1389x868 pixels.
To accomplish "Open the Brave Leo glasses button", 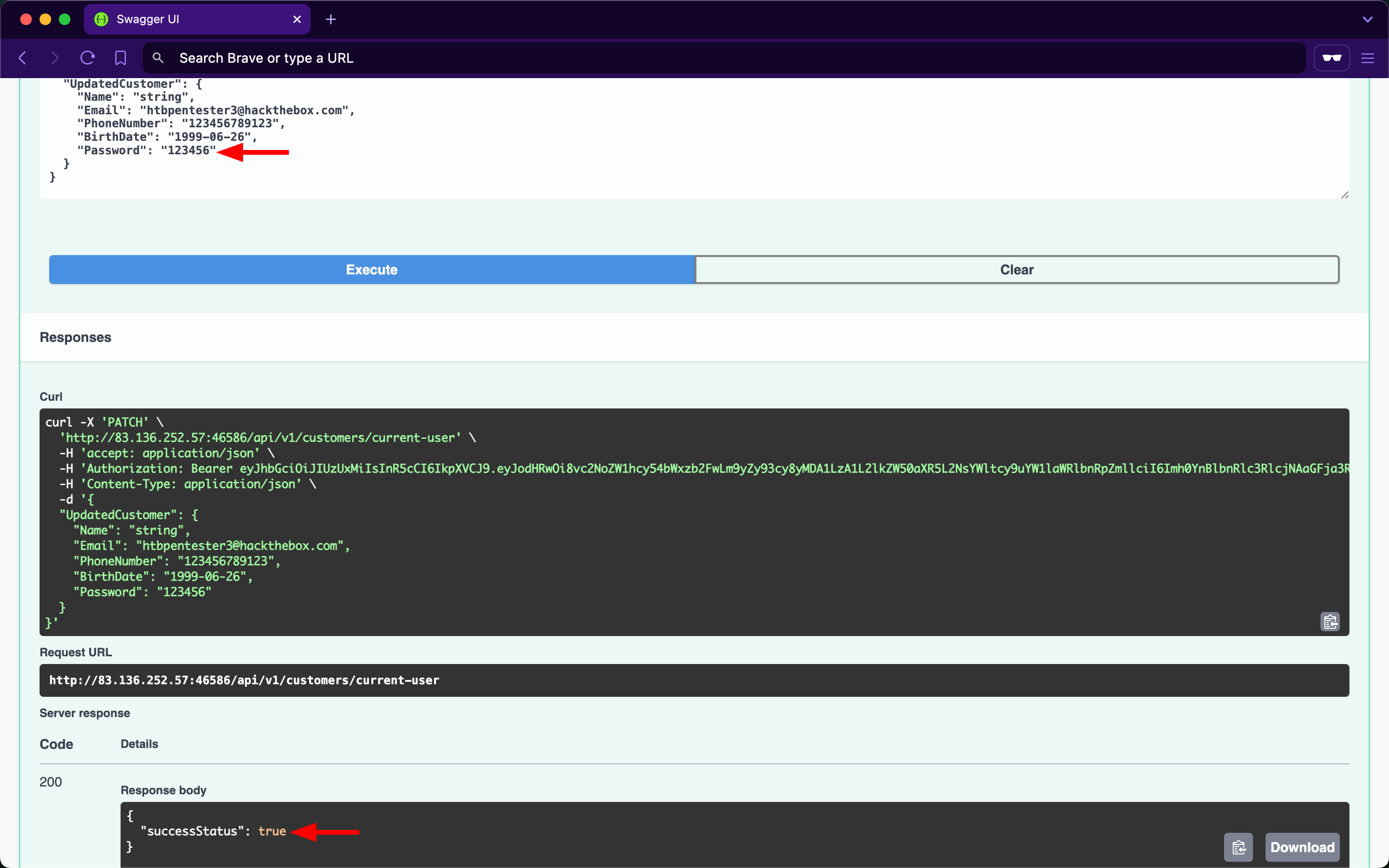I will (x=1332, y=58).
